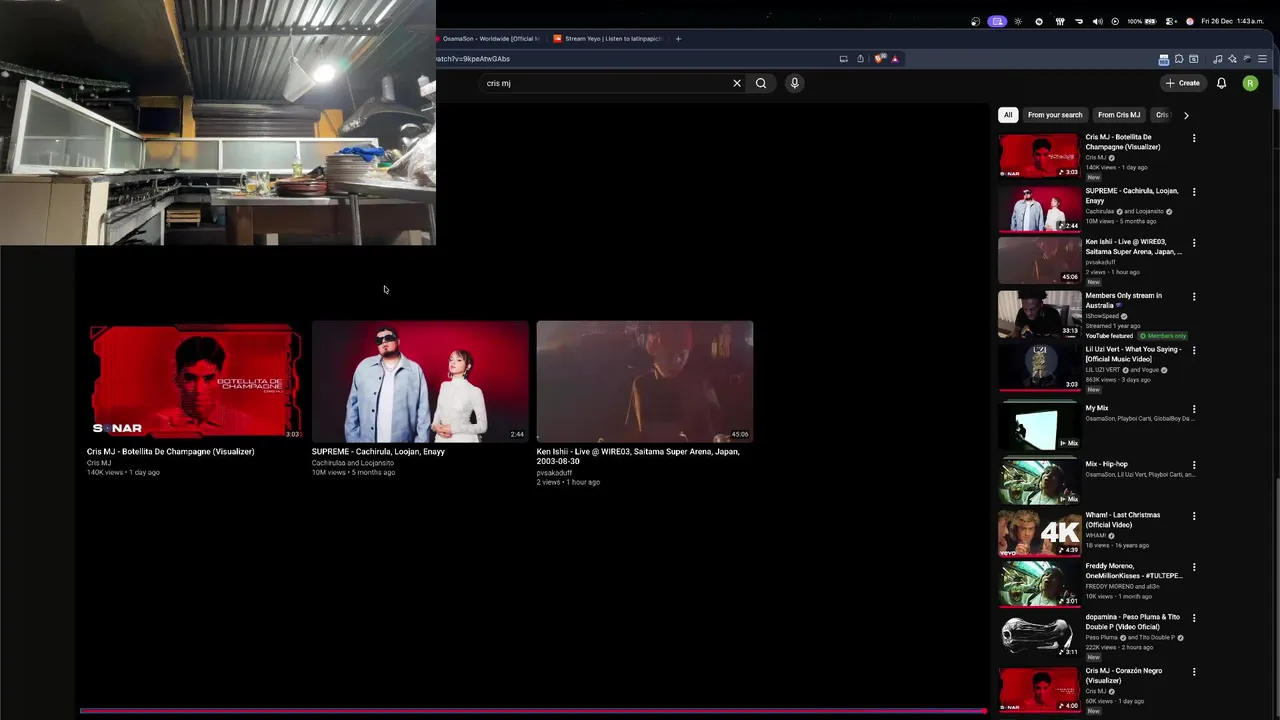This screenshot has width=1280, height=720.
Task: Click the browser address bar URL
Action: [x=473, y=59]
